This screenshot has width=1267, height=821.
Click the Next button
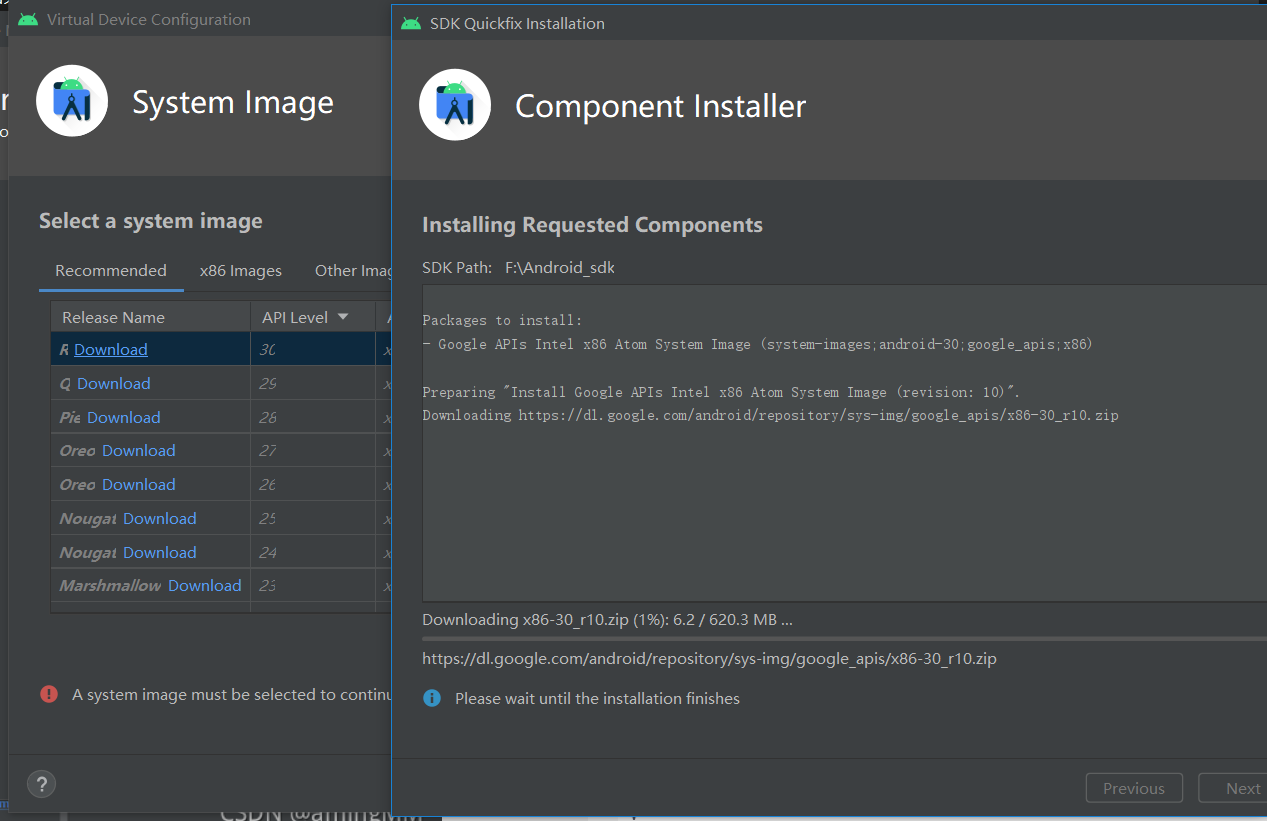pyautogui.click(x=1240, y=788)
